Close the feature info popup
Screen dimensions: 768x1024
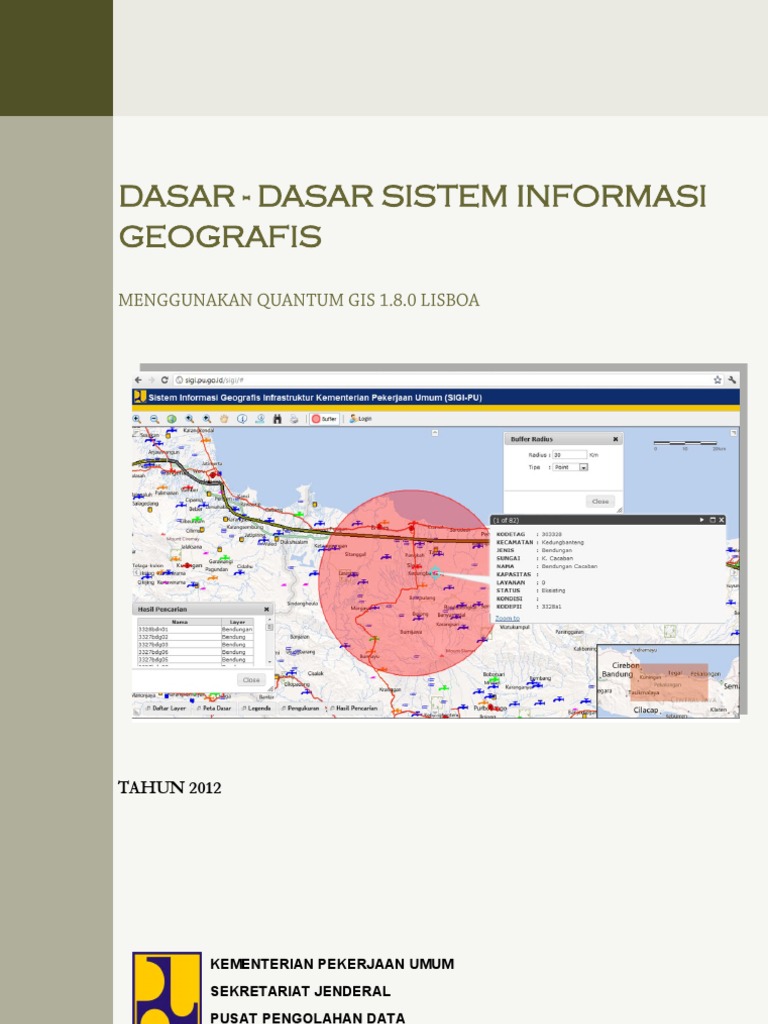pyautogui.click(x=722, y=520)
